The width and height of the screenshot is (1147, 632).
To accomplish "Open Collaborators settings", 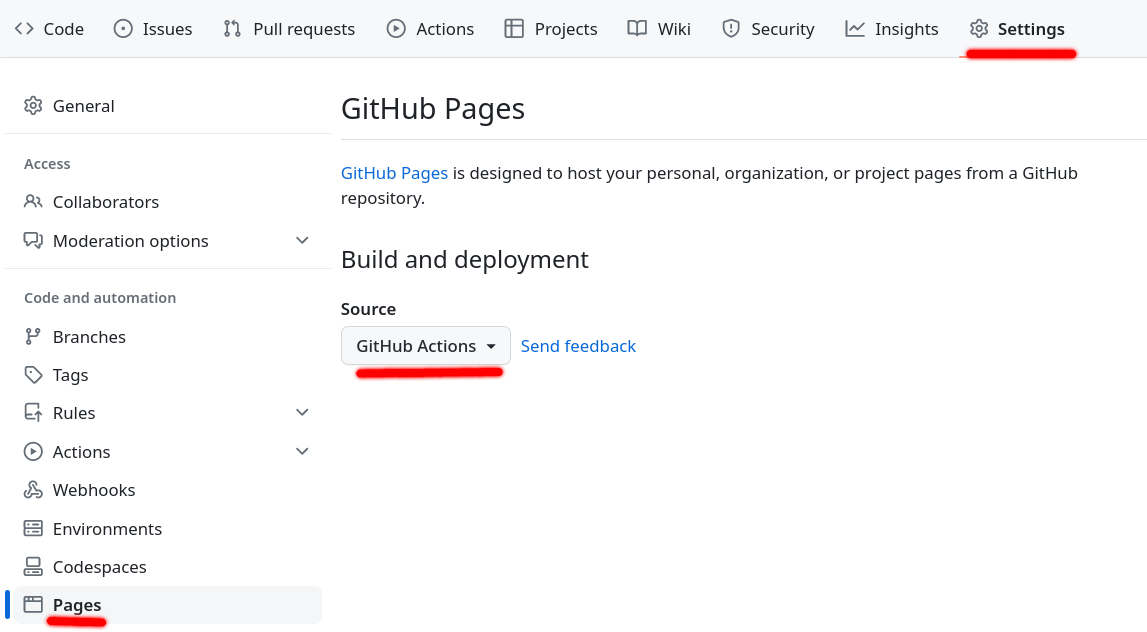I will pos(168,201).
